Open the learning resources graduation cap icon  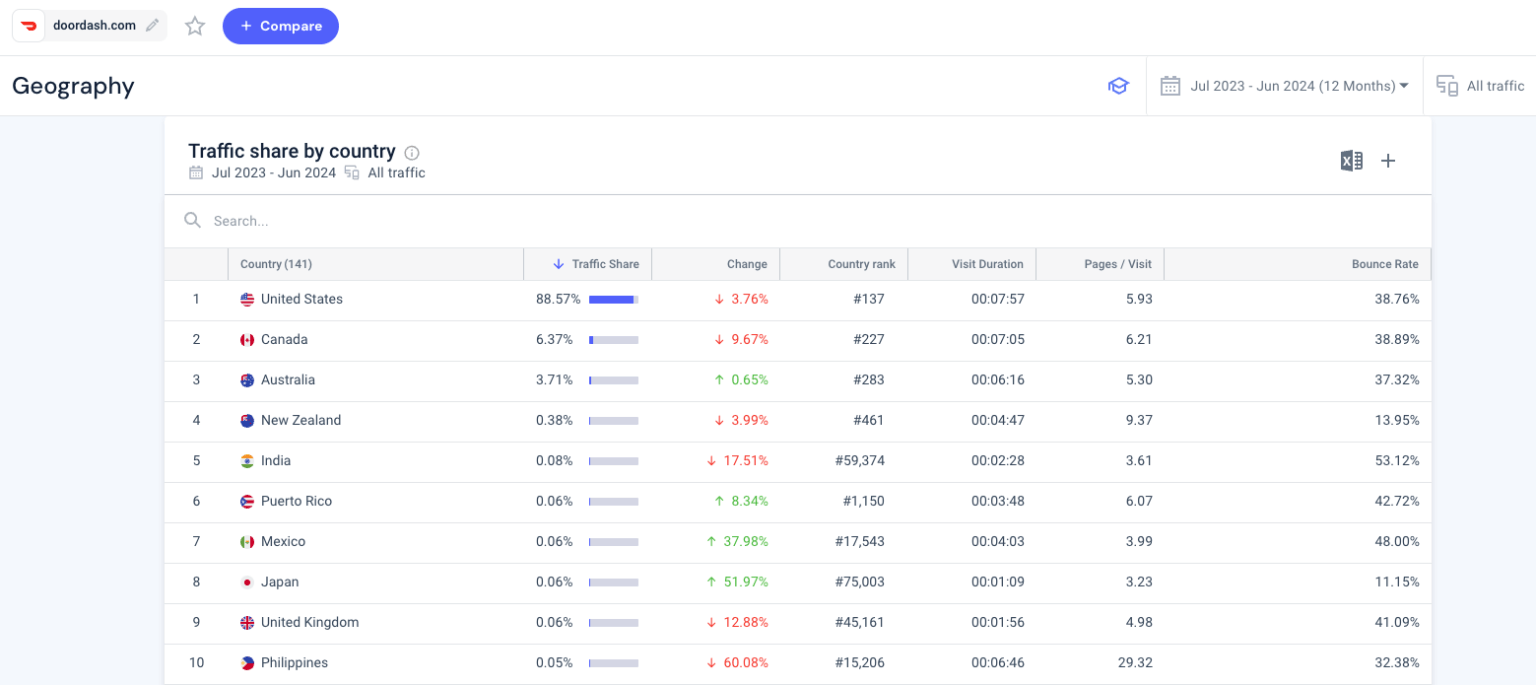point(1118,86)
